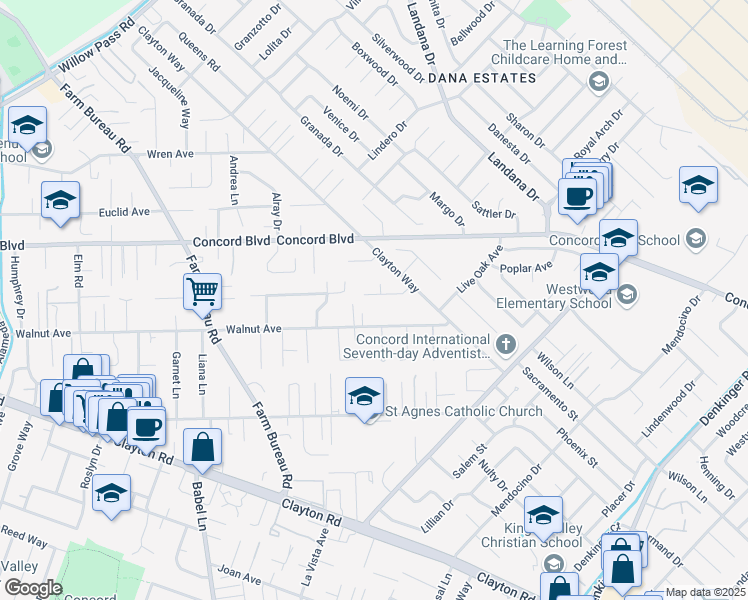Click the King's Valley Christian School gray pin
Viewport: 748px width, 600px height.
[554, 564]
